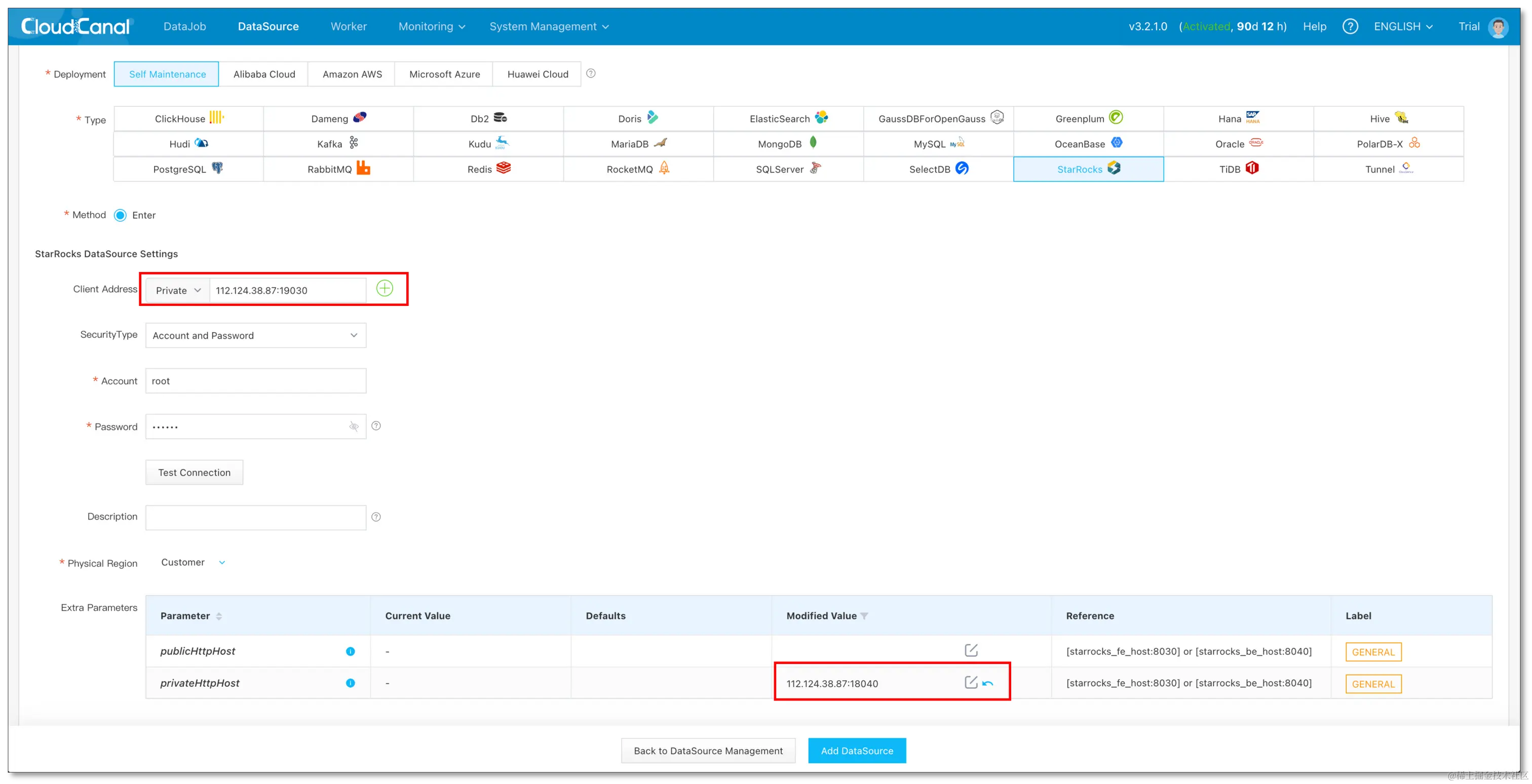This screenshot has height=784, width=1532.
Task: Edit privateHttpHost modified value
Action: pos(971,682)
